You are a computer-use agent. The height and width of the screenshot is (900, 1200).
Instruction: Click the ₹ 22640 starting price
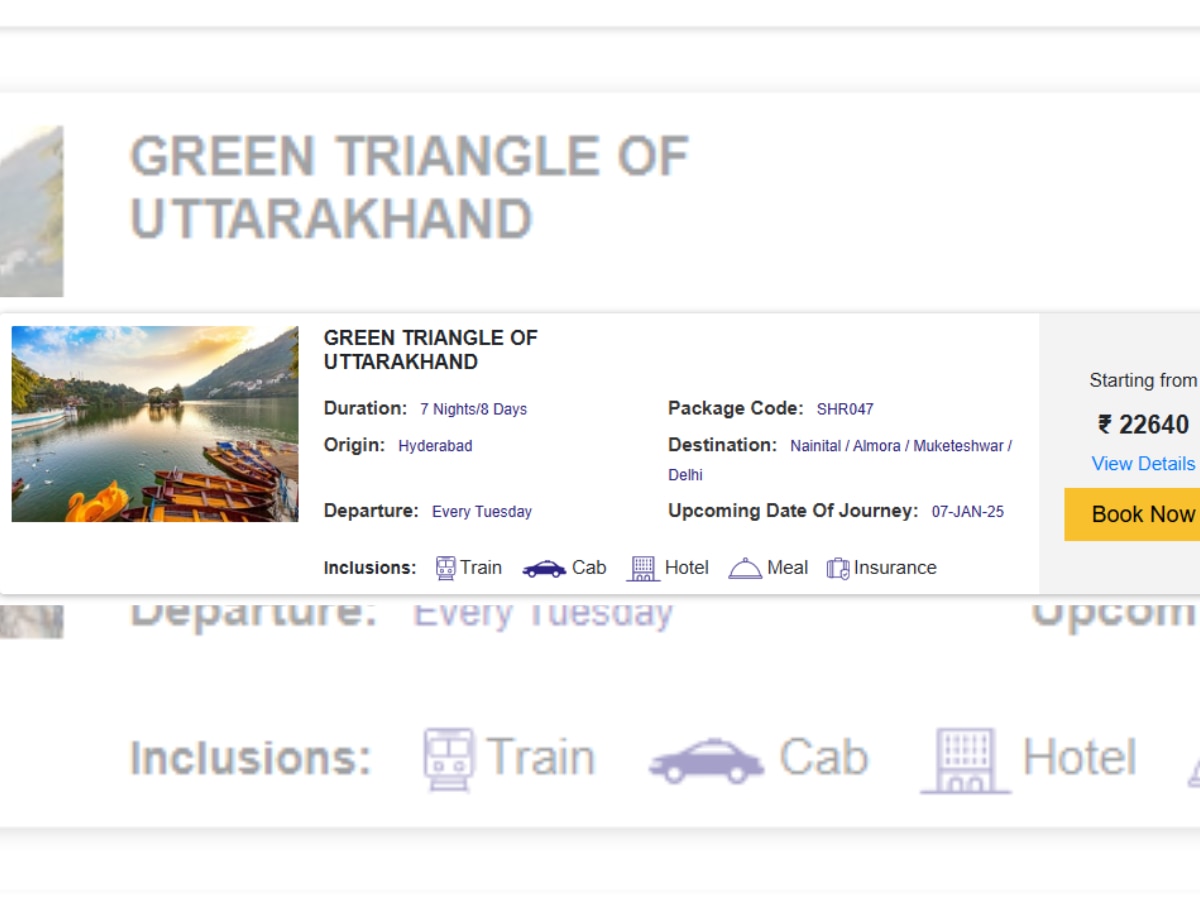coord(1143,425)
